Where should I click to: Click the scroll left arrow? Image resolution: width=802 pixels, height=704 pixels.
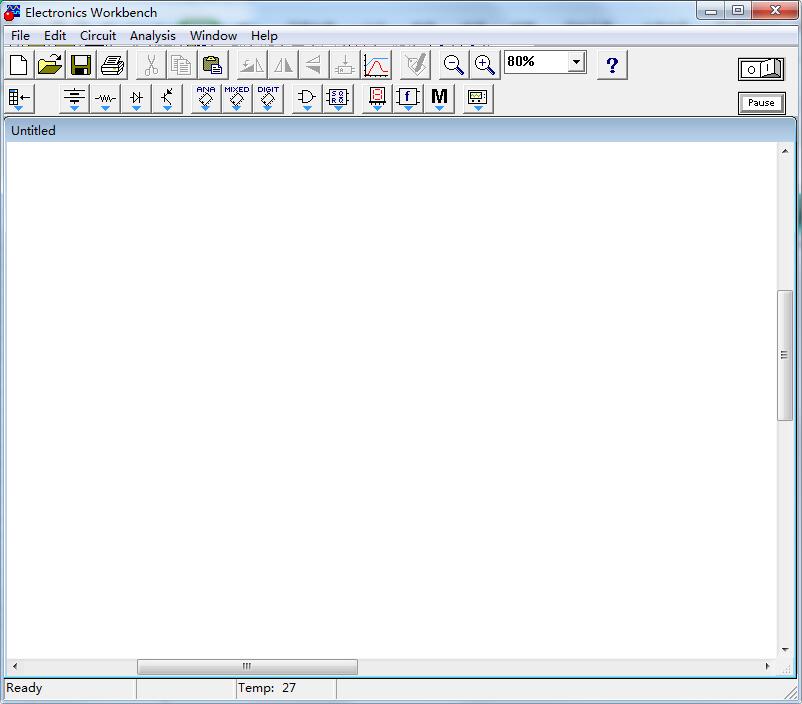pyautogui.click(x=15, y=666)
